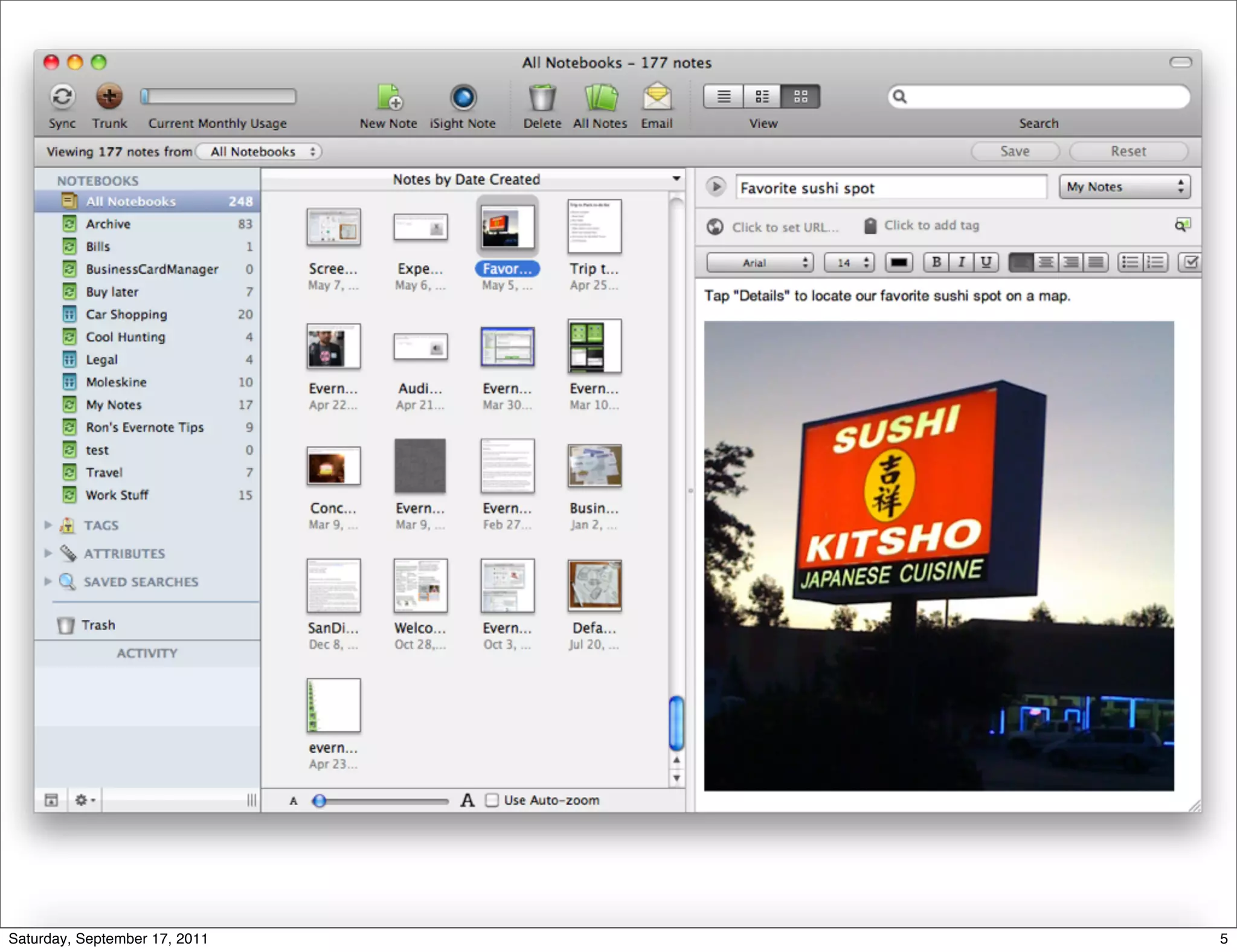The height and width of the screenshot is (952, 1237).
Task: Open the All Notebooks dropdown
Action: (260, 152)
